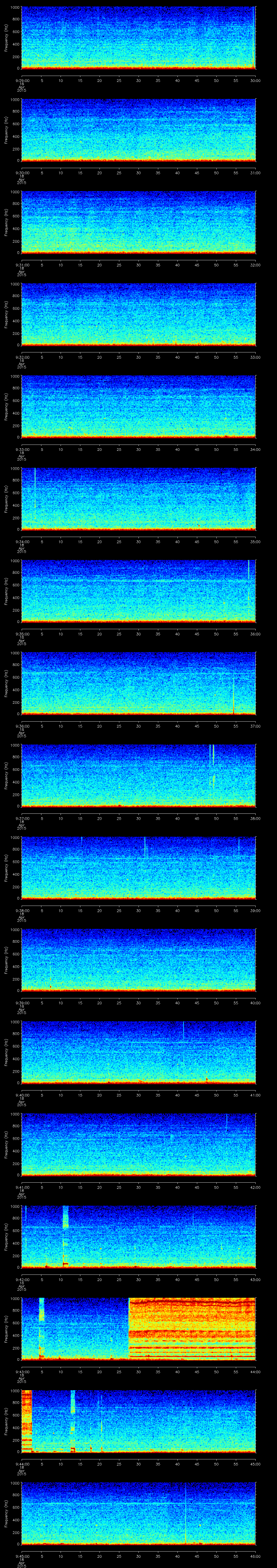The image size is (277, 1568).
Task: Click the 9:37:00 start time label
Action: point(22,818)
